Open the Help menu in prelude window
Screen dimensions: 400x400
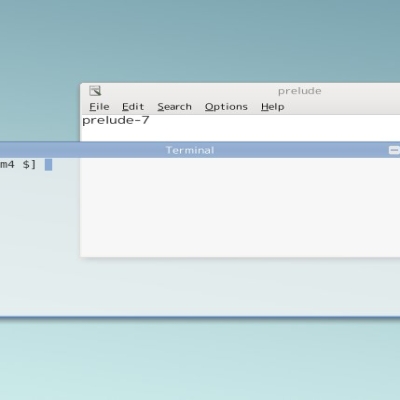point(272,107)
